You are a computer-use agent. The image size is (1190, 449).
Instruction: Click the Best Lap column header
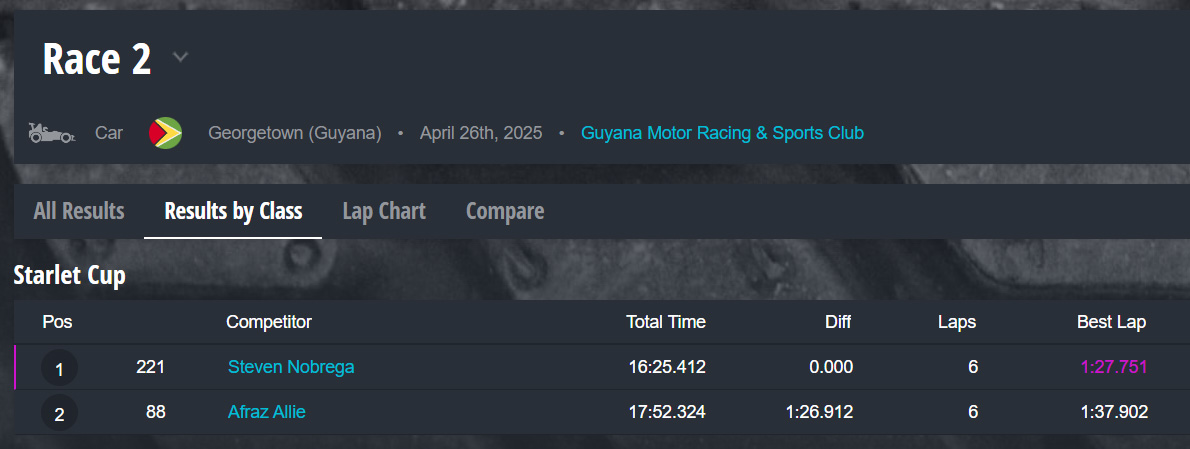(1111, 322)
